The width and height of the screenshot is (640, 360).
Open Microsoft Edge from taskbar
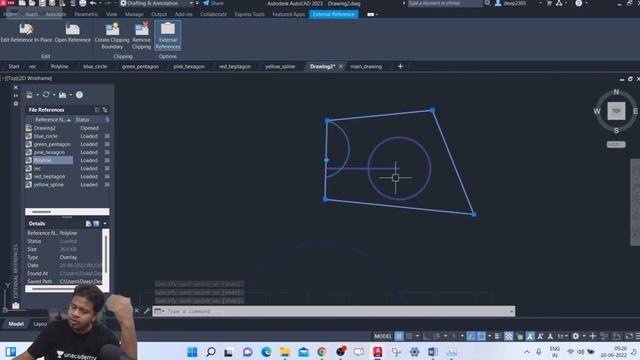[266, 352]
